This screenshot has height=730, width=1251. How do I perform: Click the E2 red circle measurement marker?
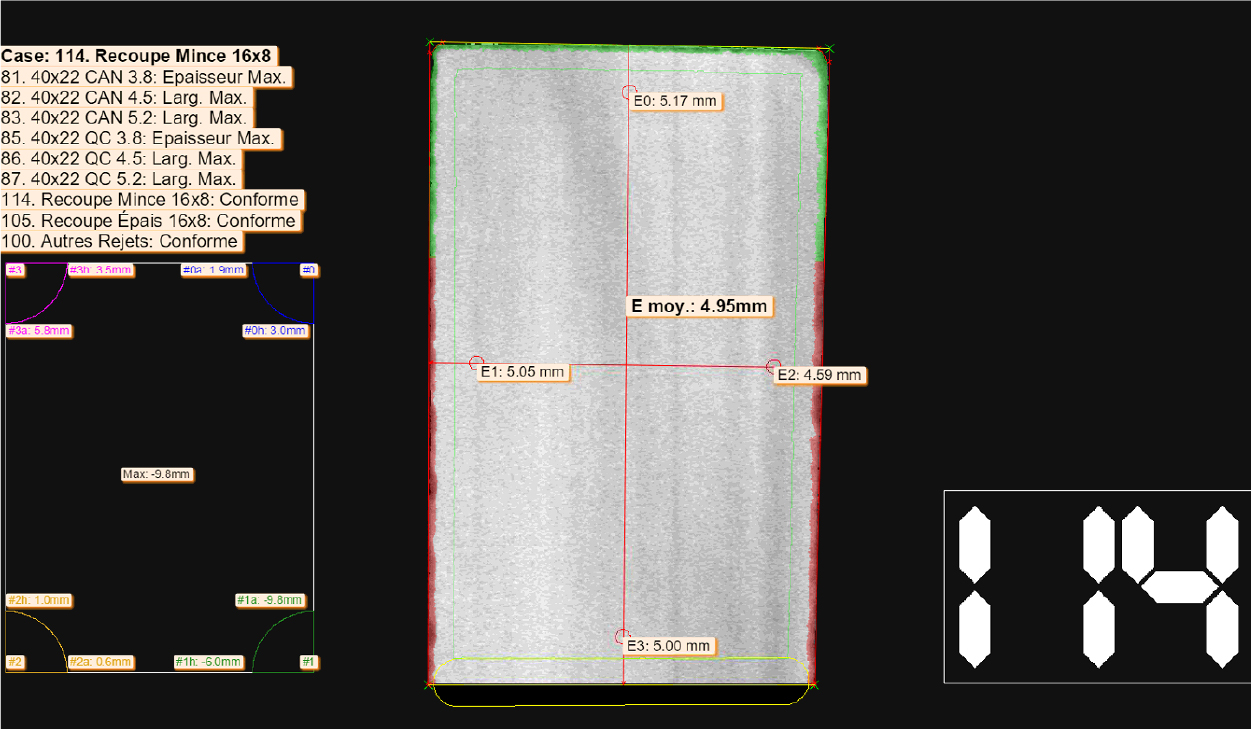pos(773,367)
